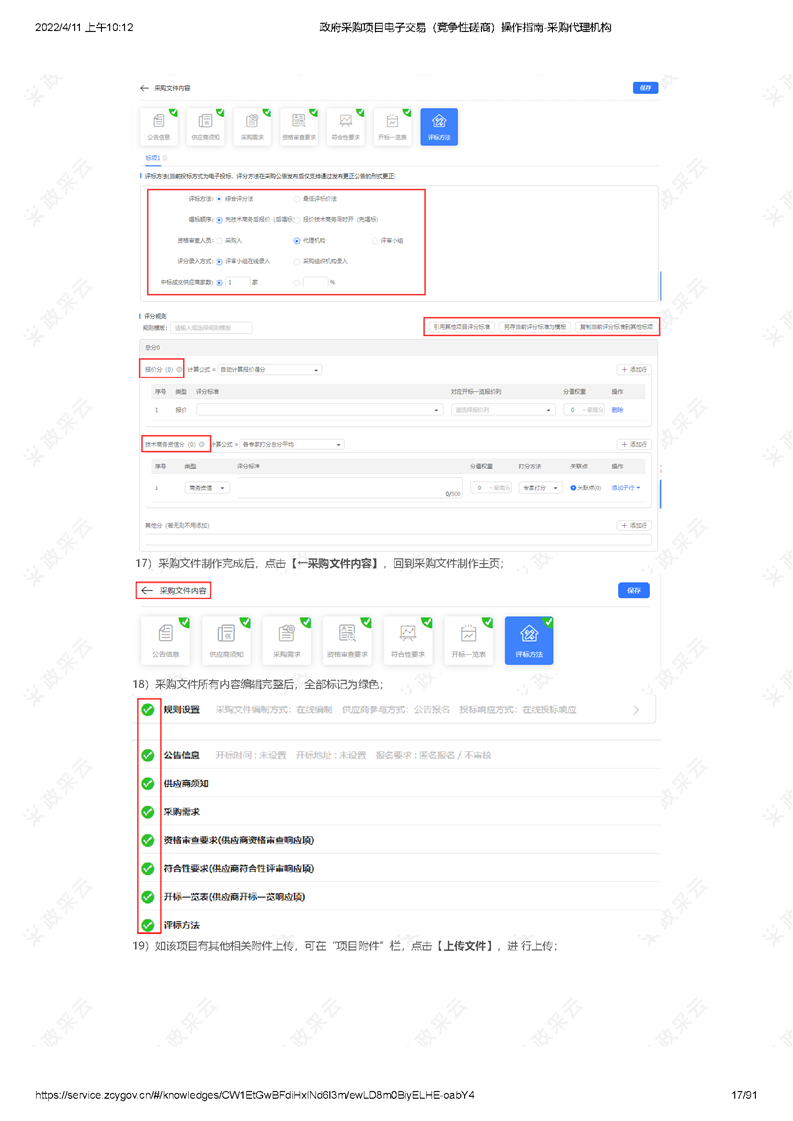Expand the 自动计算报价得分 formula dropdown
793x1121 pixels.
coord(270,370)
